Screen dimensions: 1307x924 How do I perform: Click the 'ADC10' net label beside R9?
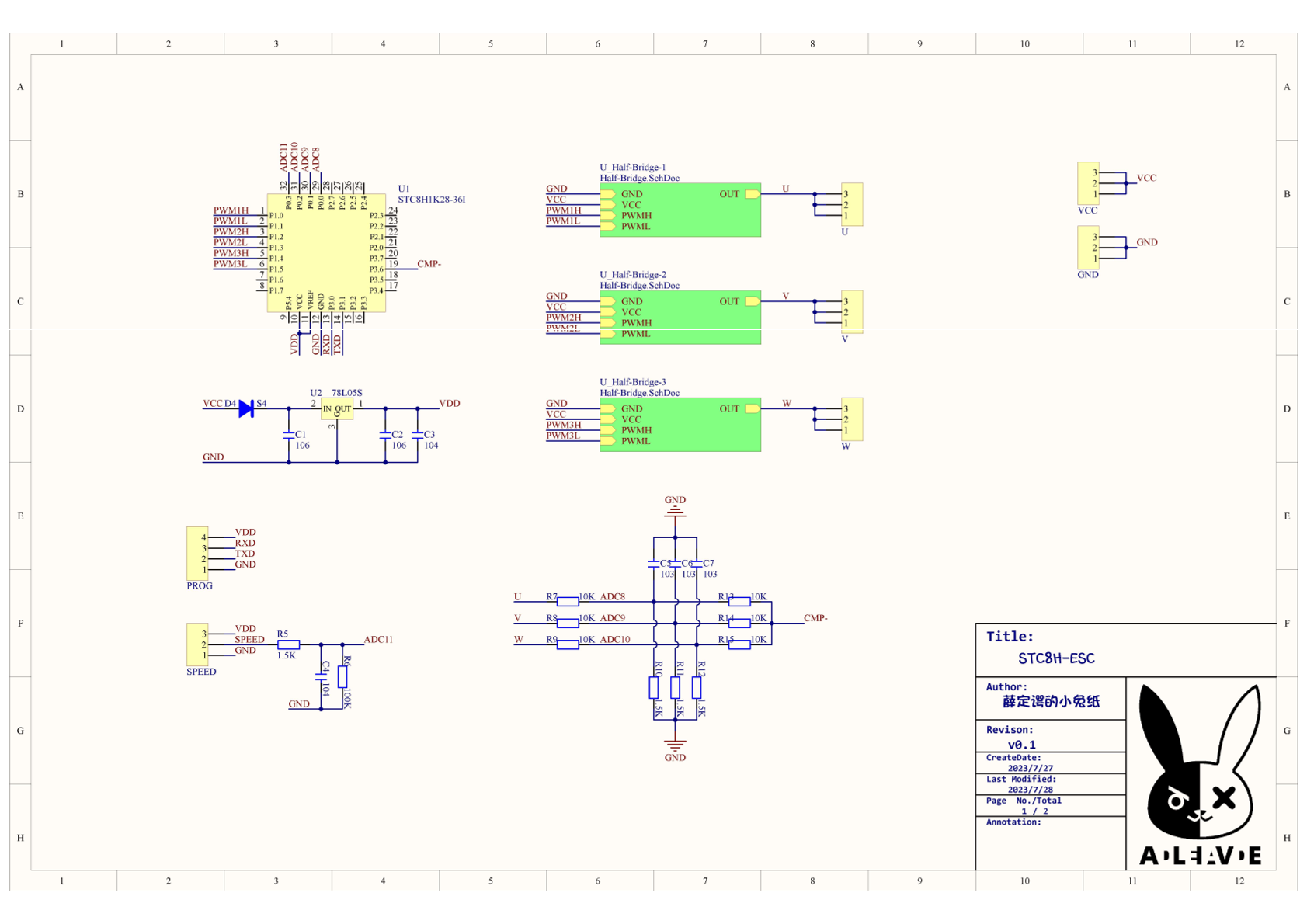tap(615, 640)
